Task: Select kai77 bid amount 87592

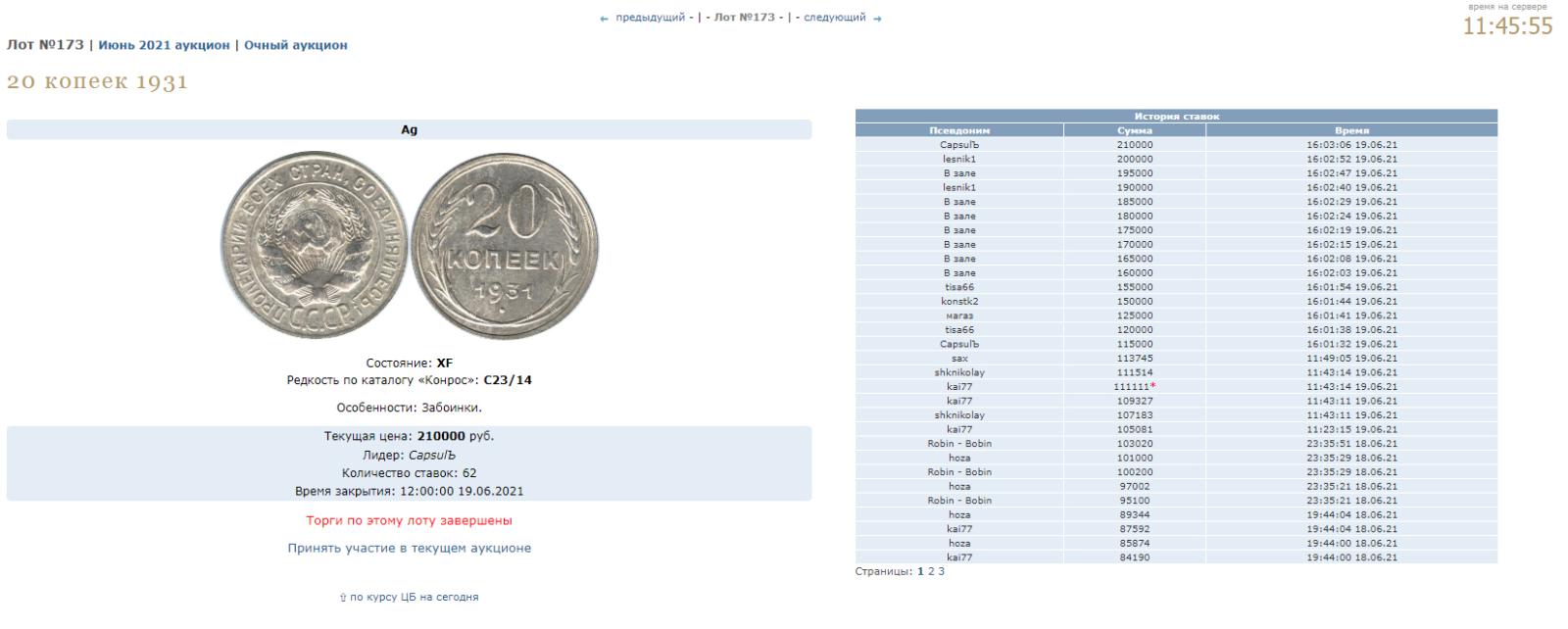Action: click(x=1135, y=528)
